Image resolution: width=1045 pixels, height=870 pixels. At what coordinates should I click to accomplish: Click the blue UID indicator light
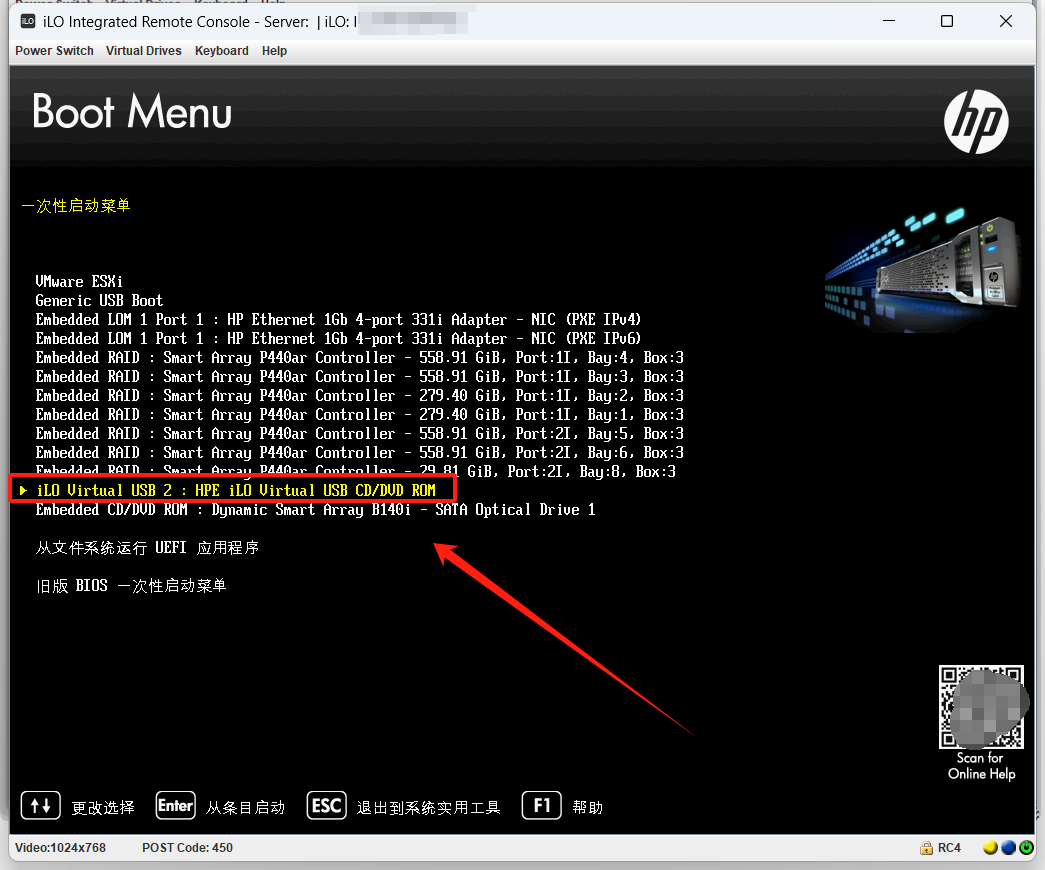(x=1008, y=848)
